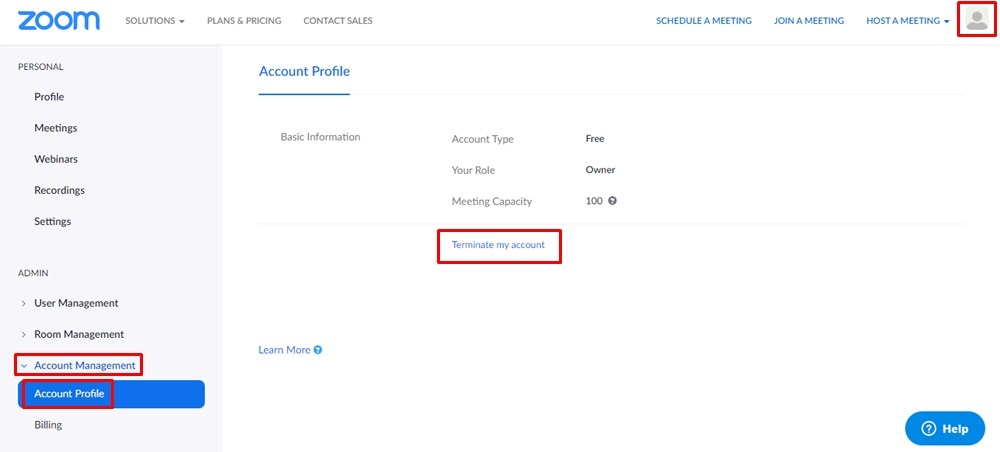Click the question icon beside Learn More
Image resolution: width=1000 pixels, height=452 pixels.
tap(318, 350)
